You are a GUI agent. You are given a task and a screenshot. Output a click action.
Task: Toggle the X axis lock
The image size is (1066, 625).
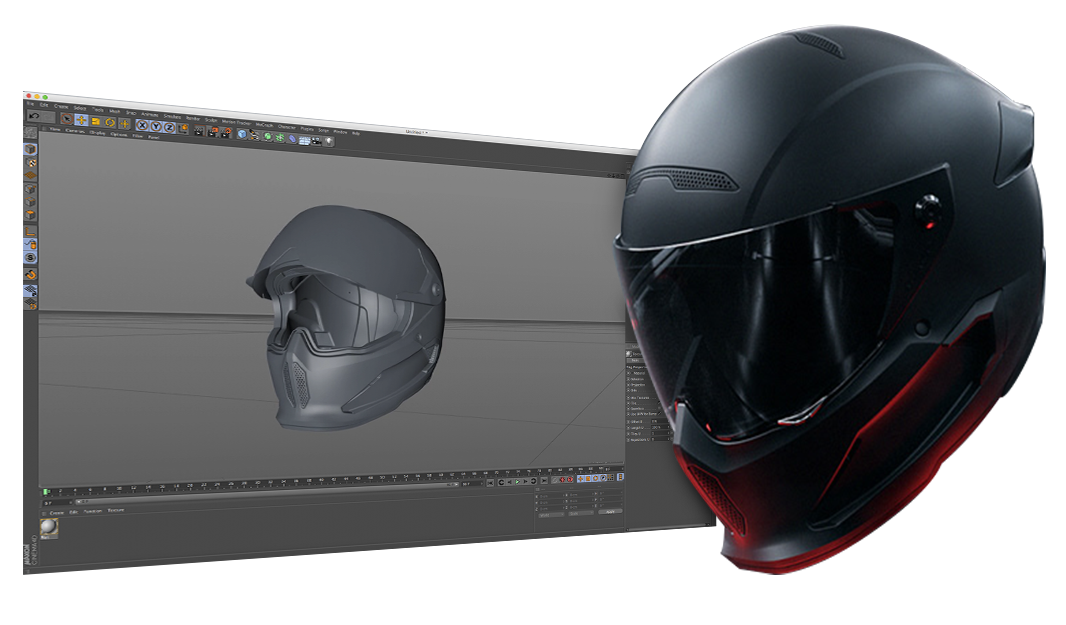tap(143, 126)
